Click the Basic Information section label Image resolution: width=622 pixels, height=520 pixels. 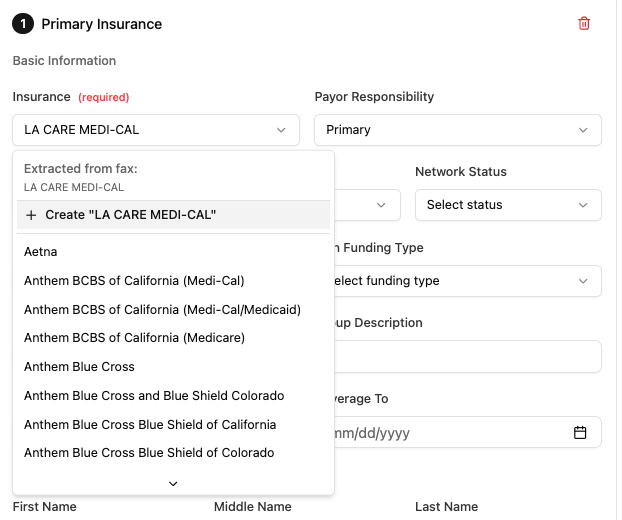[64, 61]
